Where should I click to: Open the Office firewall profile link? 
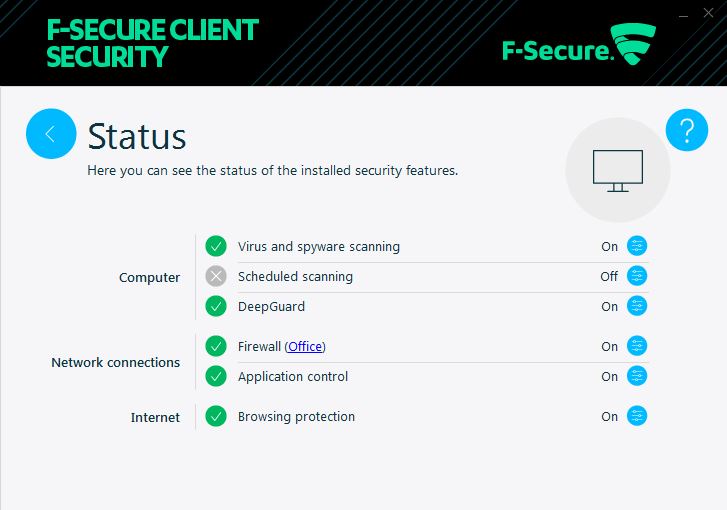pyautogui.click(x=305, y=347)
